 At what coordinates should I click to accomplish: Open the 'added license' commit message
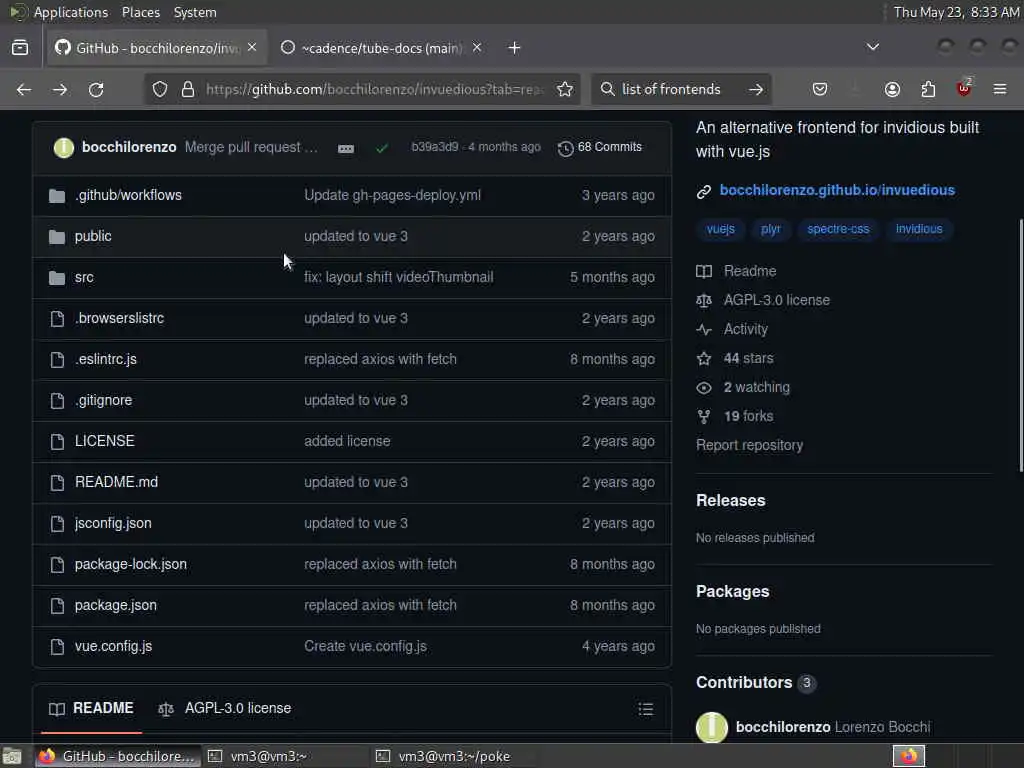click(x=347, y=441)
